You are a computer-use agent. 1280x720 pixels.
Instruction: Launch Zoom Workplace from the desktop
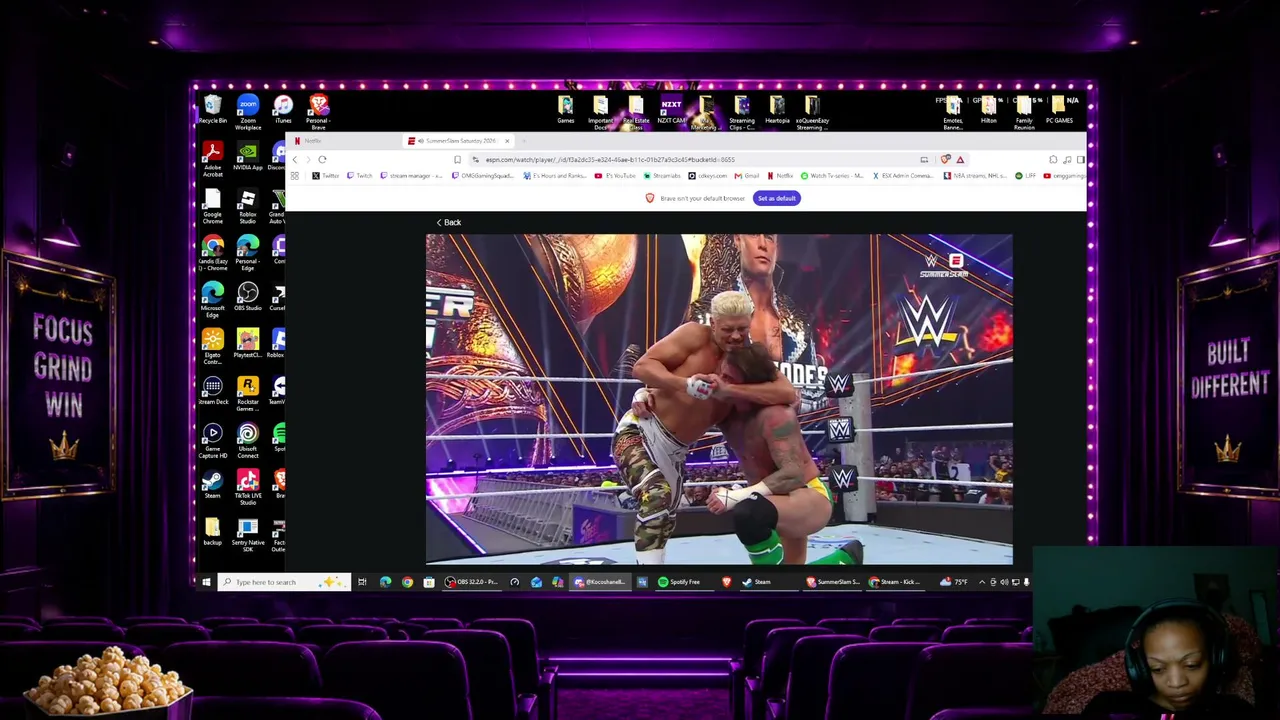click(x=248, y=112)
